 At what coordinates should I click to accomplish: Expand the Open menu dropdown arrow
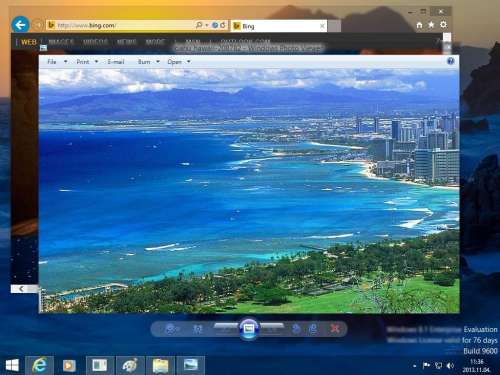pos(189,62)
